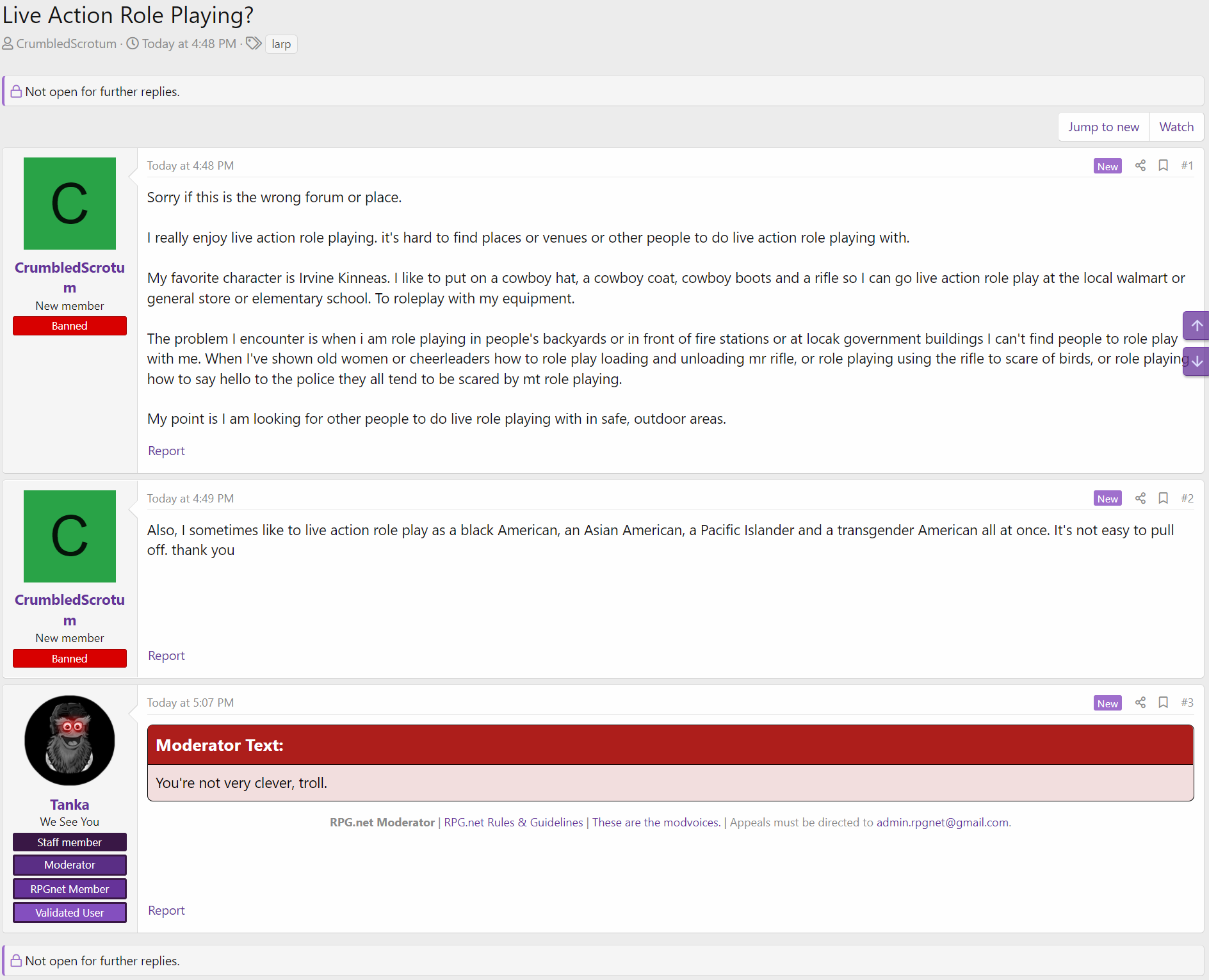The height and width of the screenshot is (980, 1209).
Task: Click post #1 timestamp Today at 4:48 PM
Action: [x=190, y=166]
